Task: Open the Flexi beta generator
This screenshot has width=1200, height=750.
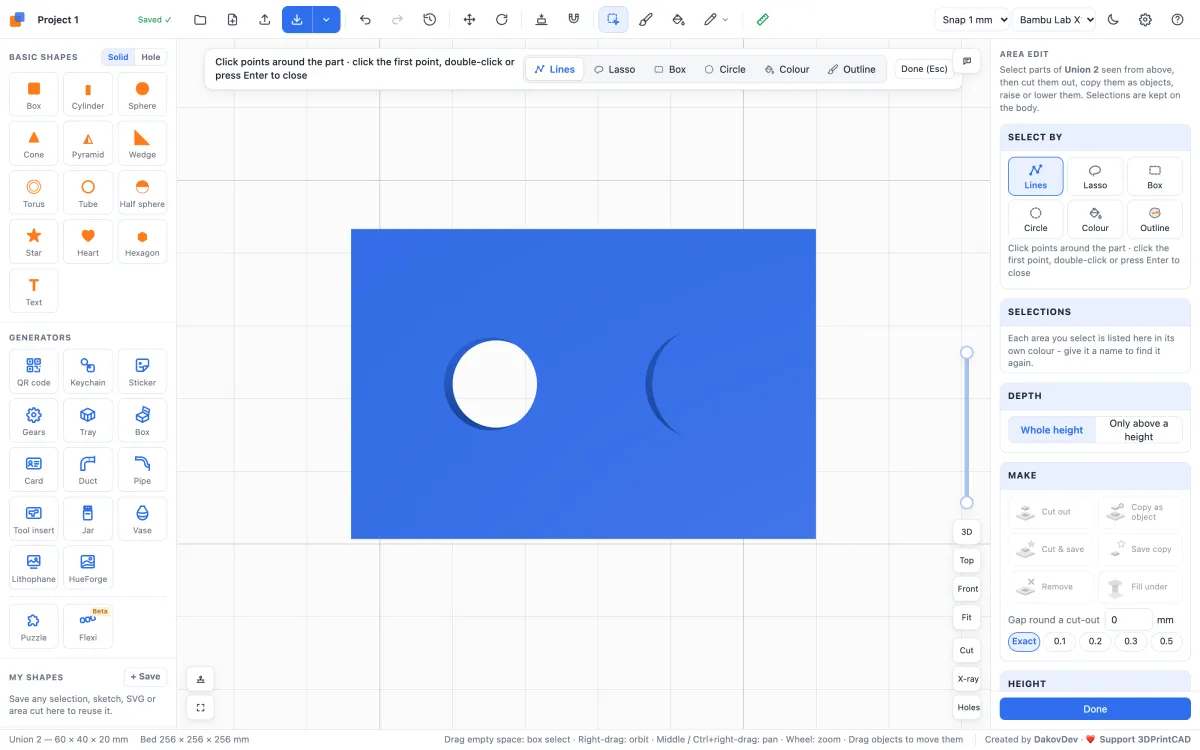Action: [x=88, y=626]
